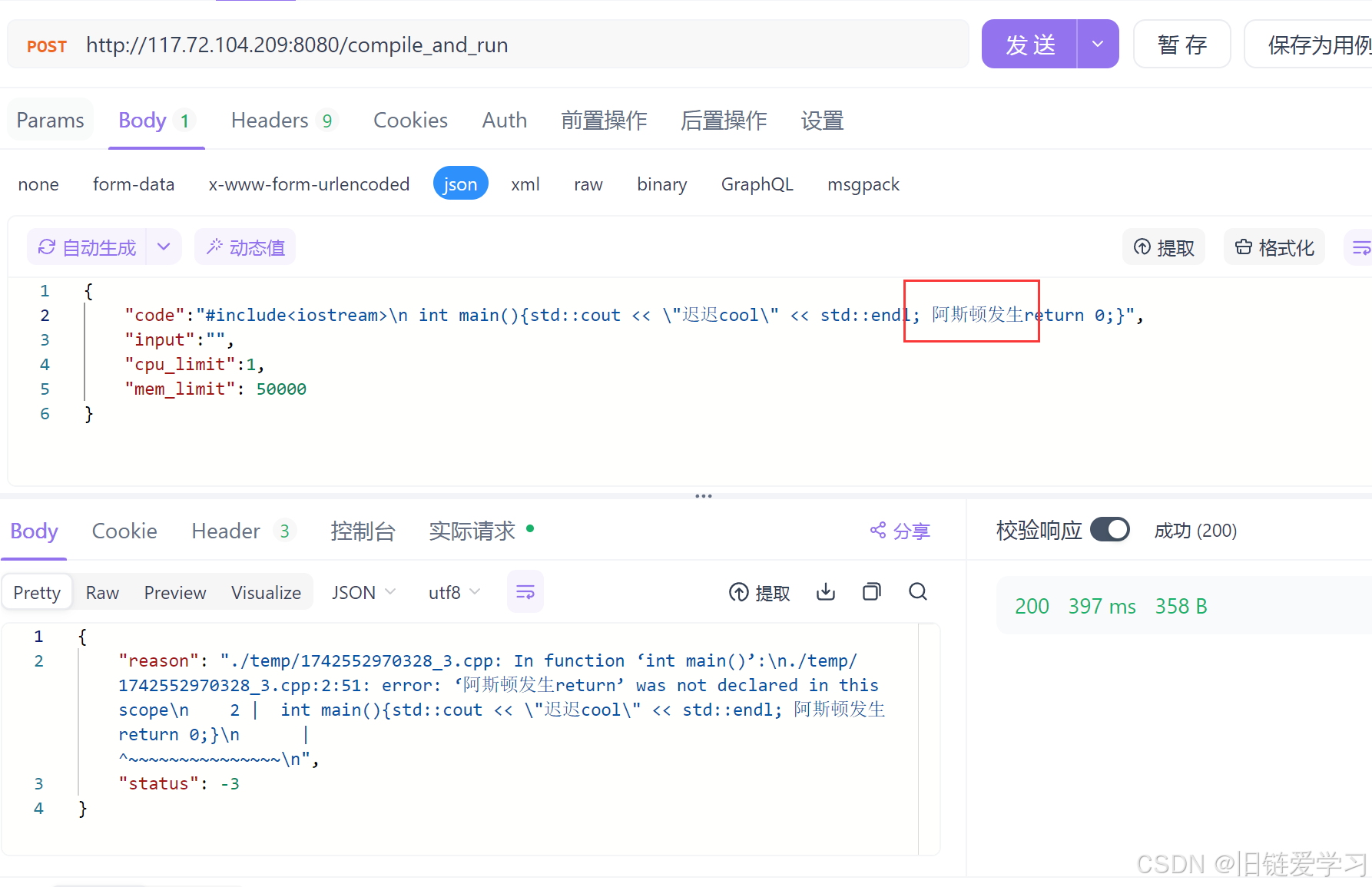Open the 控制台 console tab
This screenshot has width=1372, height=887.
363,531
